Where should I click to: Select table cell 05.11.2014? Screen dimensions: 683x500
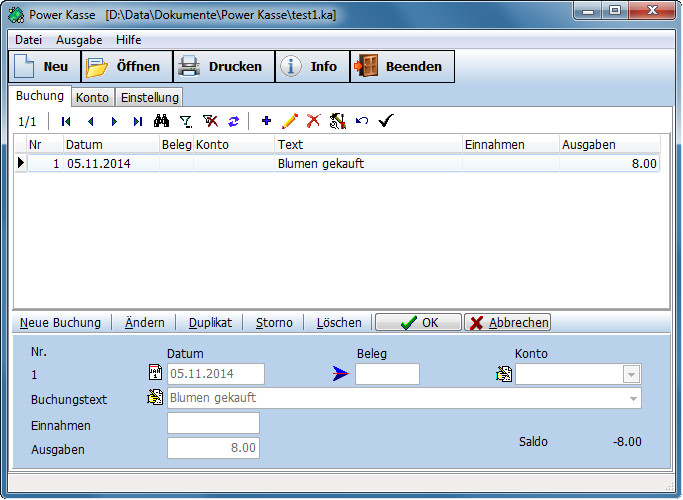[x=111, y=164]
